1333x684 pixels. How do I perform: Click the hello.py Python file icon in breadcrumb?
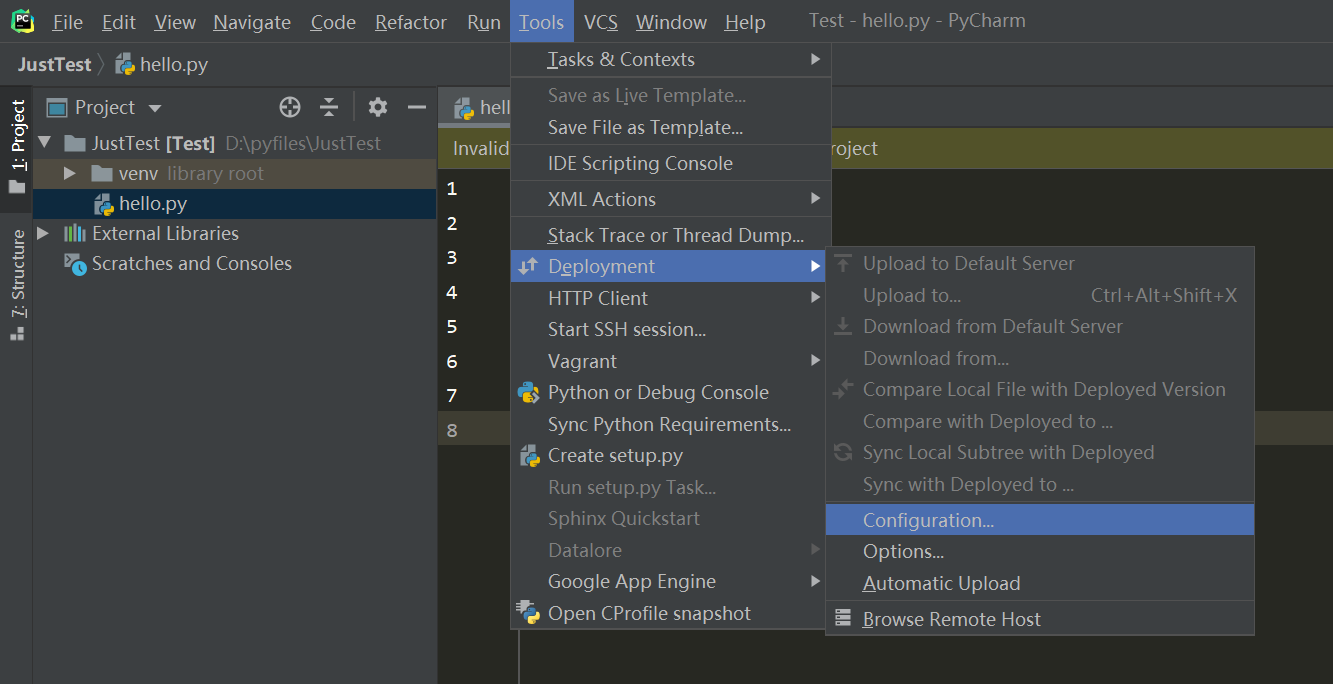click(125, 65)
